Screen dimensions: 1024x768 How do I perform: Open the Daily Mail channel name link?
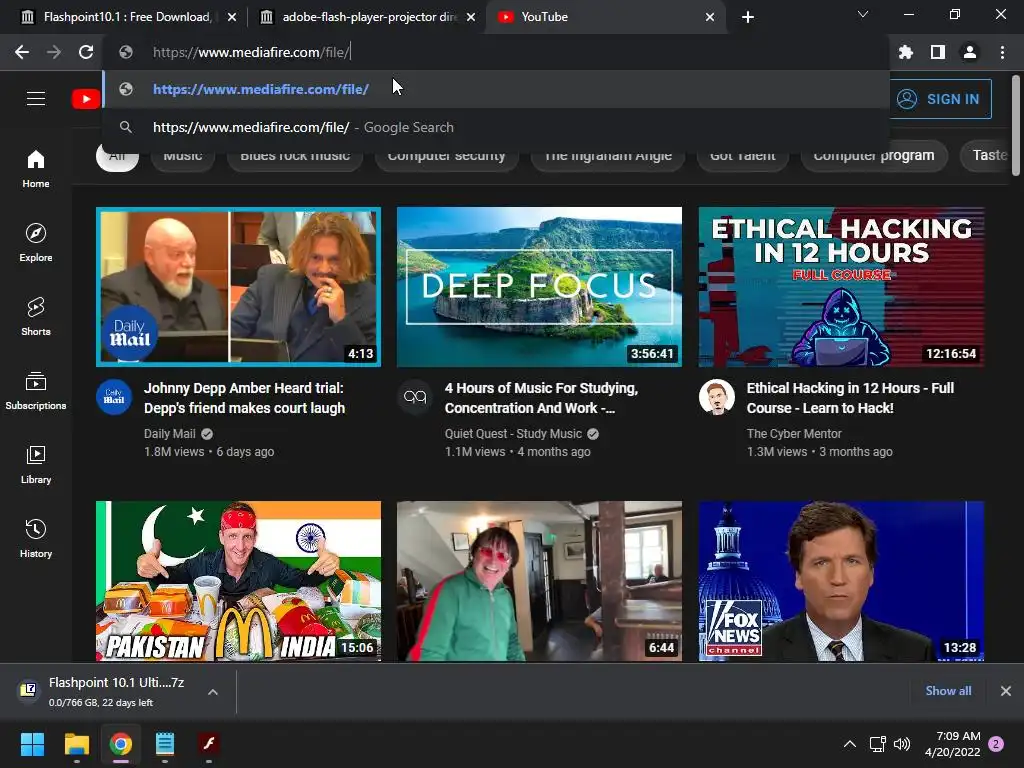[170, 434]
